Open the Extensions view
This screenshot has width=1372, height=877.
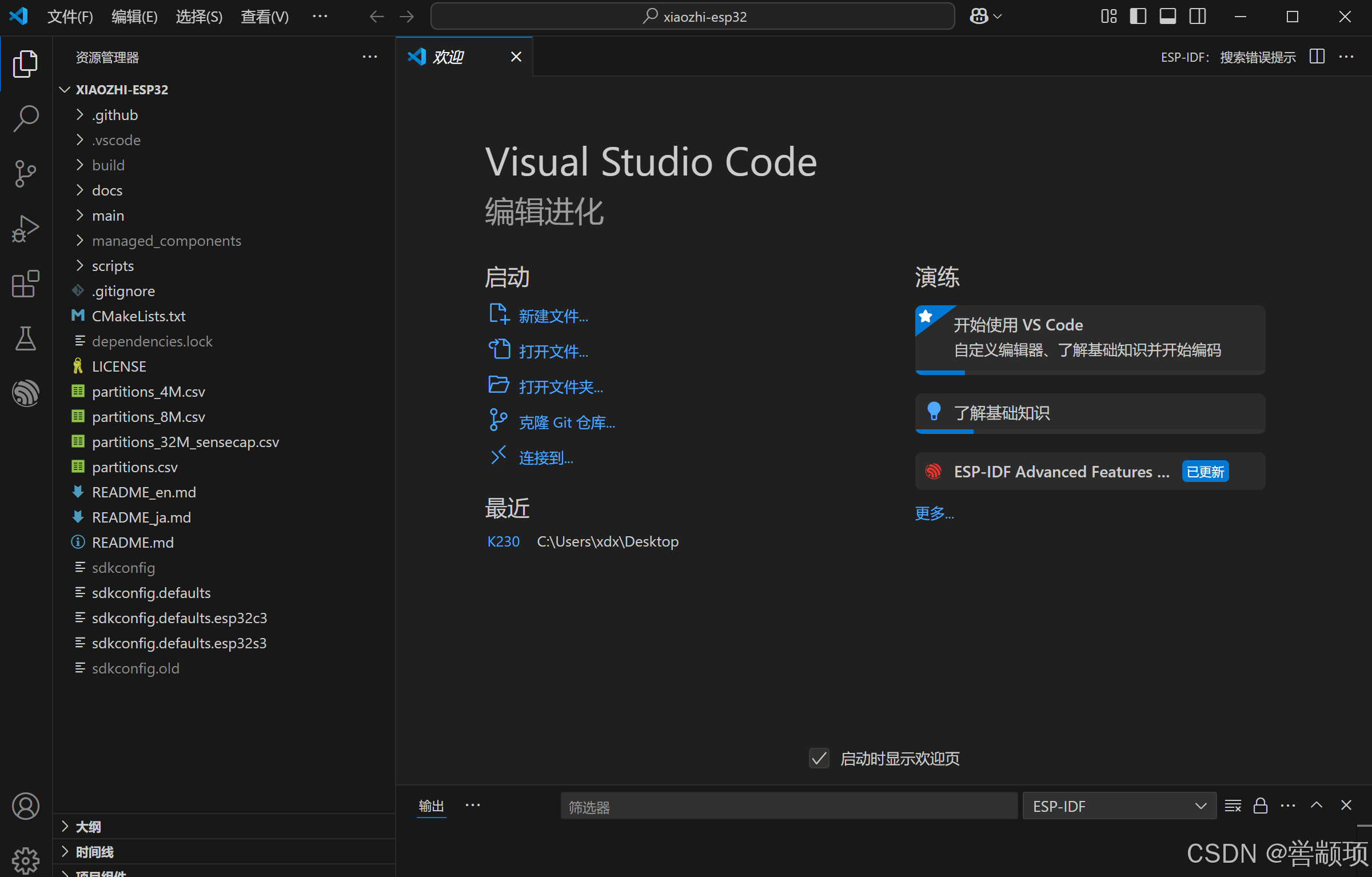[26, 284]
